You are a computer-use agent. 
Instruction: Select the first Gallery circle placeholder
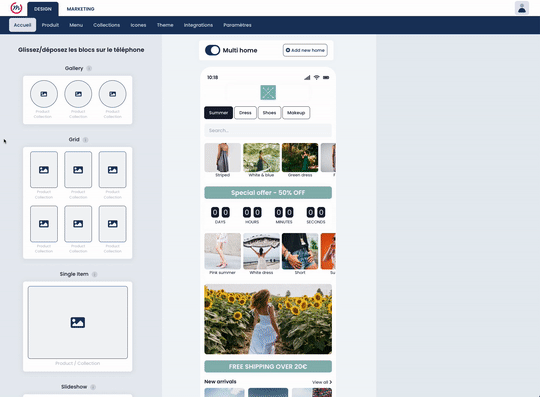click(44, 94)
